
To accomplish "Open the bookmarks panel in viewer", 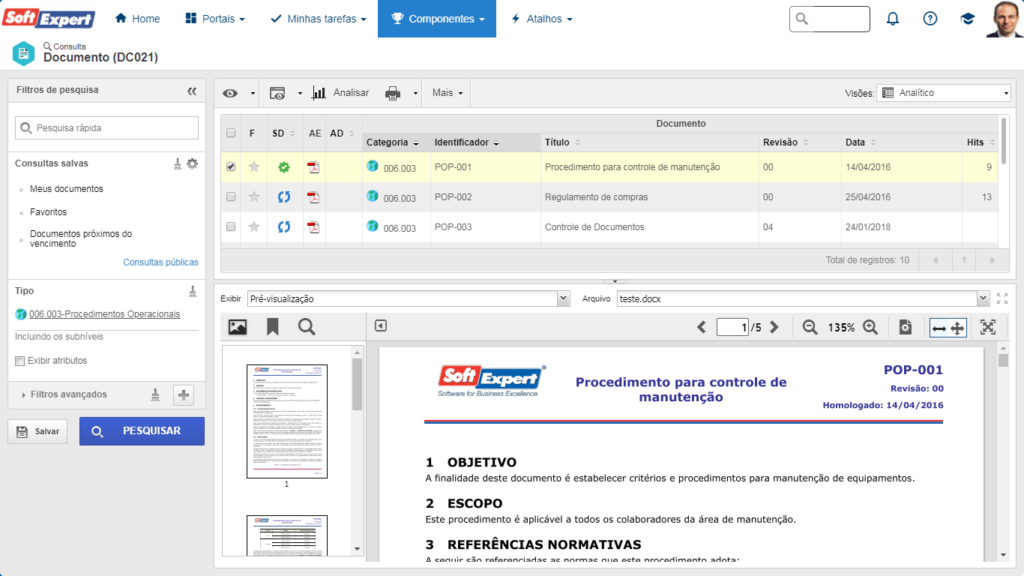I will tap(272, 327).
